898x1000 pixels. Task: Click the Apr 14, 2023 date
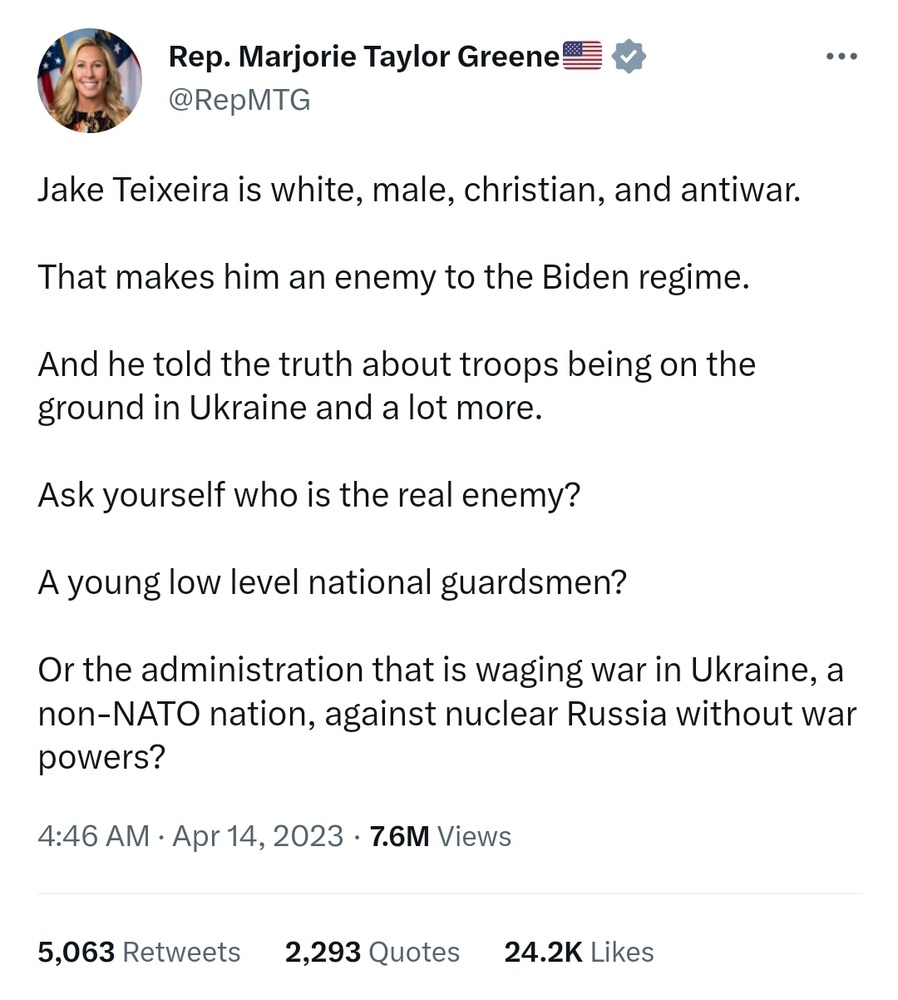click(x=257, y=835)
